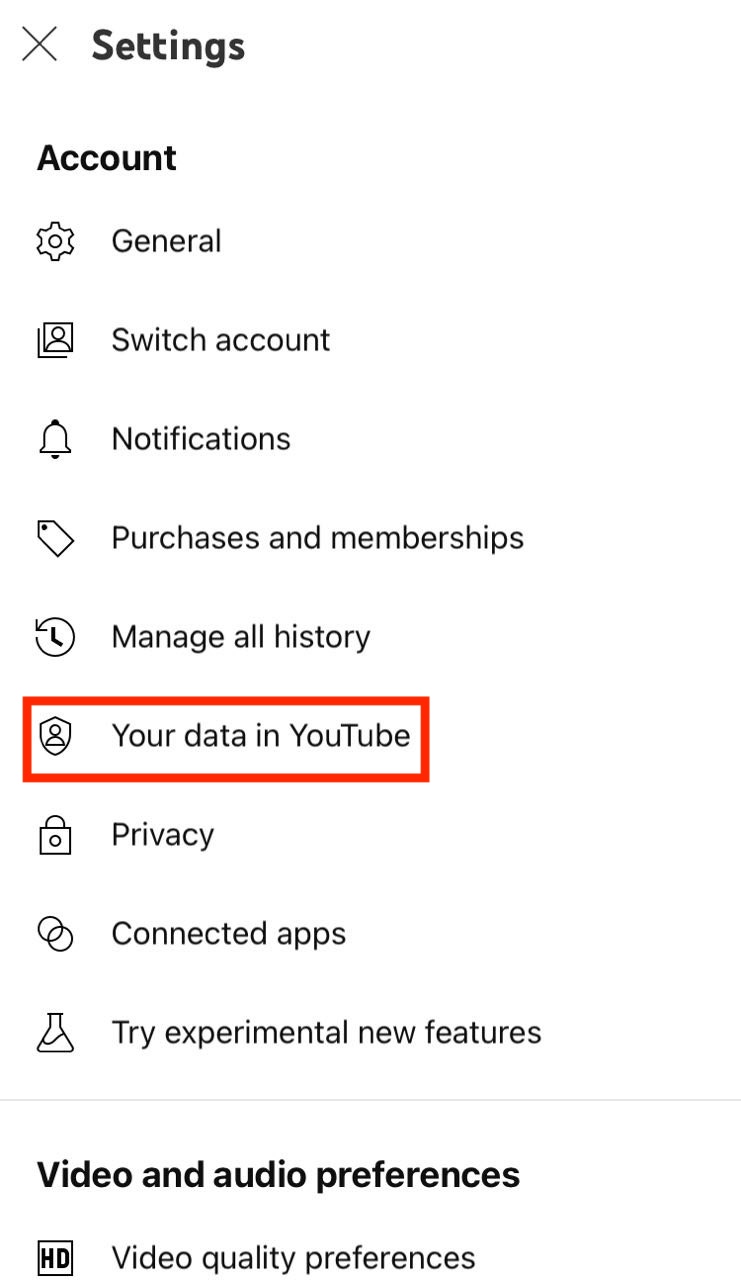Go to Notifications settings
The width and height of the screenshot is (741, 1280).
pyautogui.click(x=201, y=439)
